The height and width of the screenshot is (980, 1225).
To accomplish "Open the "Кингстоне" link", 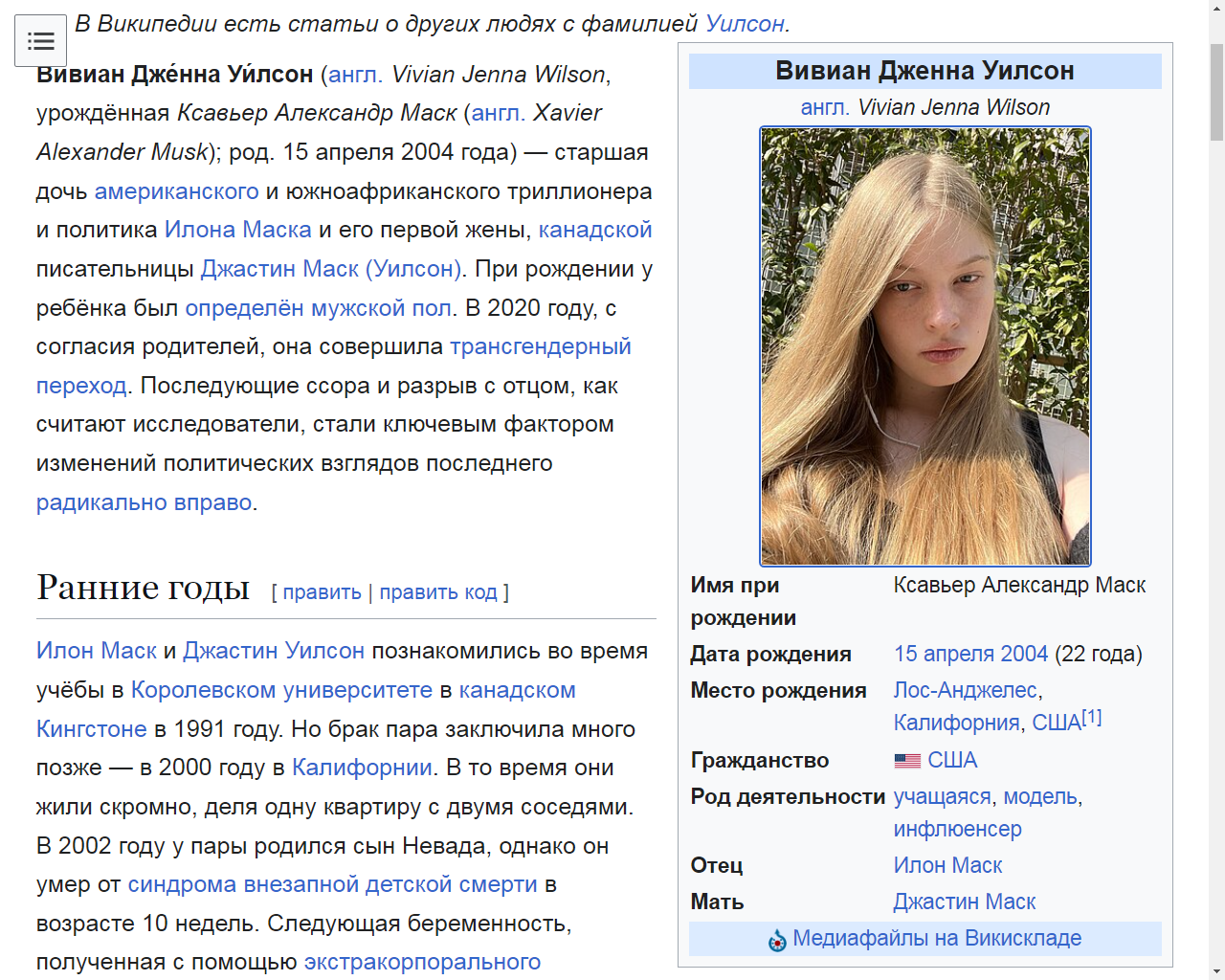I will click(92, 729).
